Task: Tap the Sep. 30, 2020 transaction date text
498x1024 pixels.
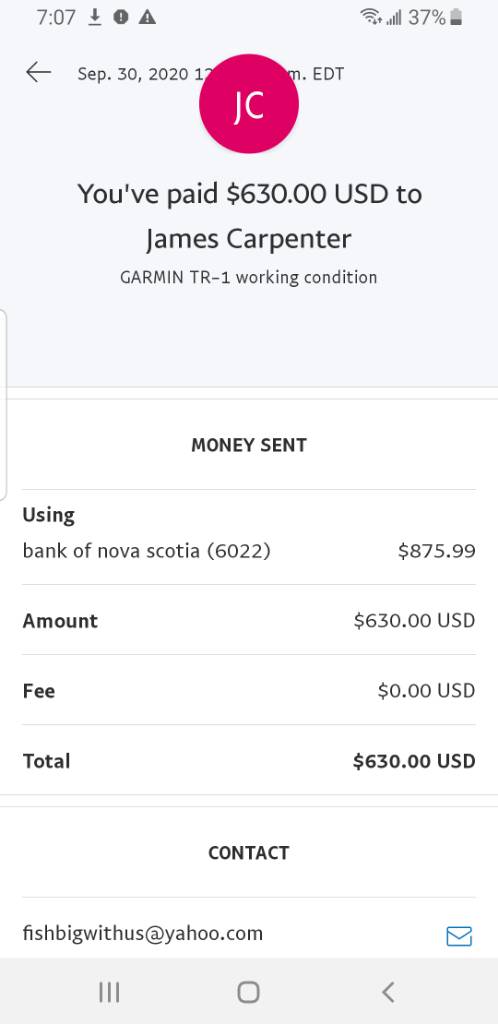Action: point(132,74)
